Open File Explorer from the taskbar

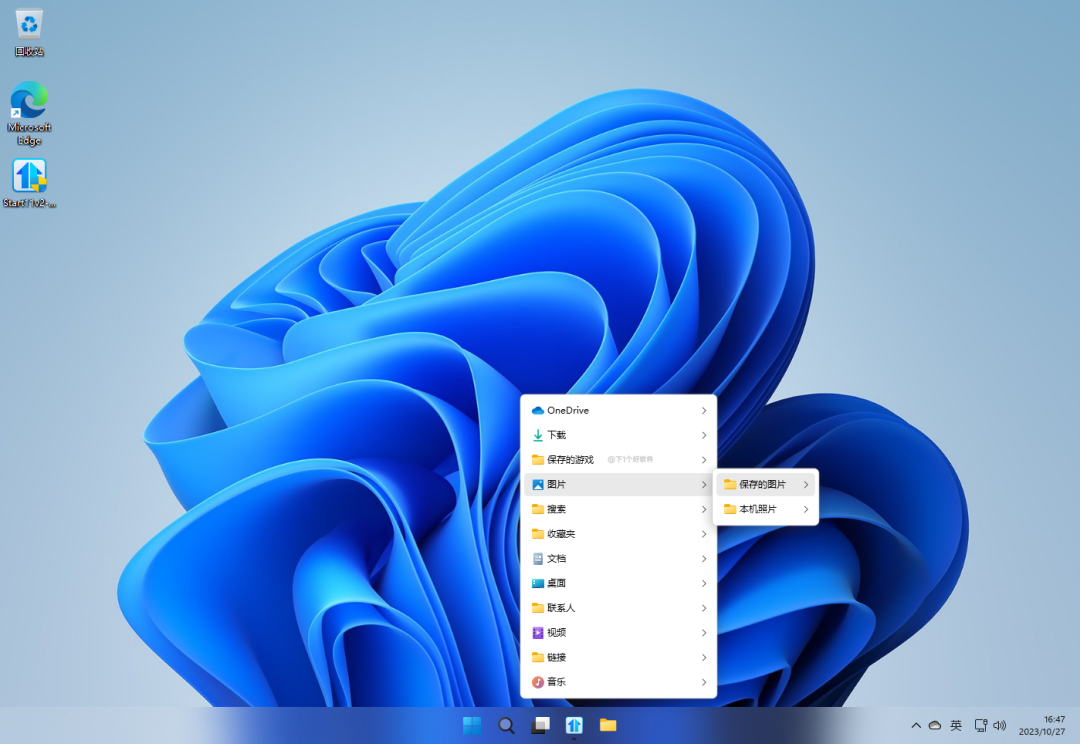click(x=608, y=725)
